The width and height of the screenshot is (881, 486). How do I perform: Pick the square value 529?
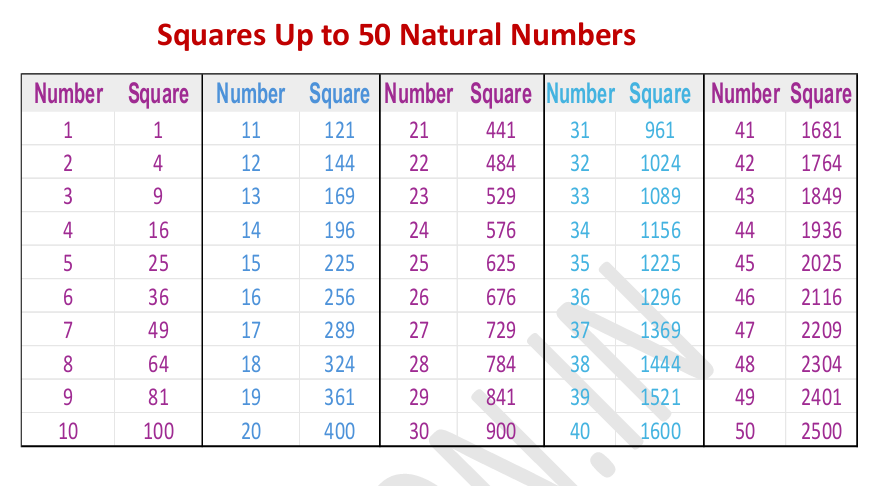(x=501, y=197)
